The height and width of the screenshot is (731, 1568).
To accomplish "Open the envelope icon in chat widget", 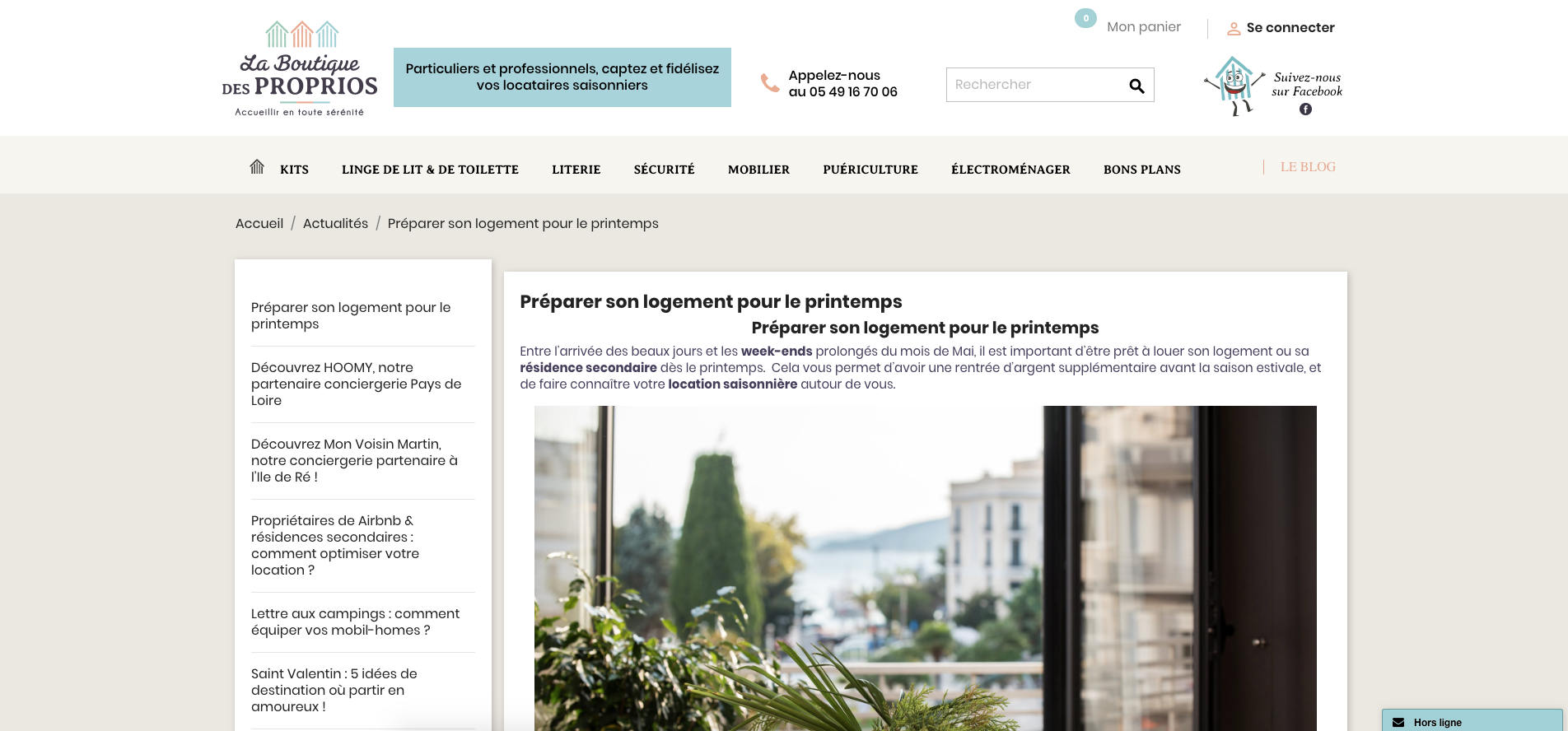I will (x=1398, y=722).
